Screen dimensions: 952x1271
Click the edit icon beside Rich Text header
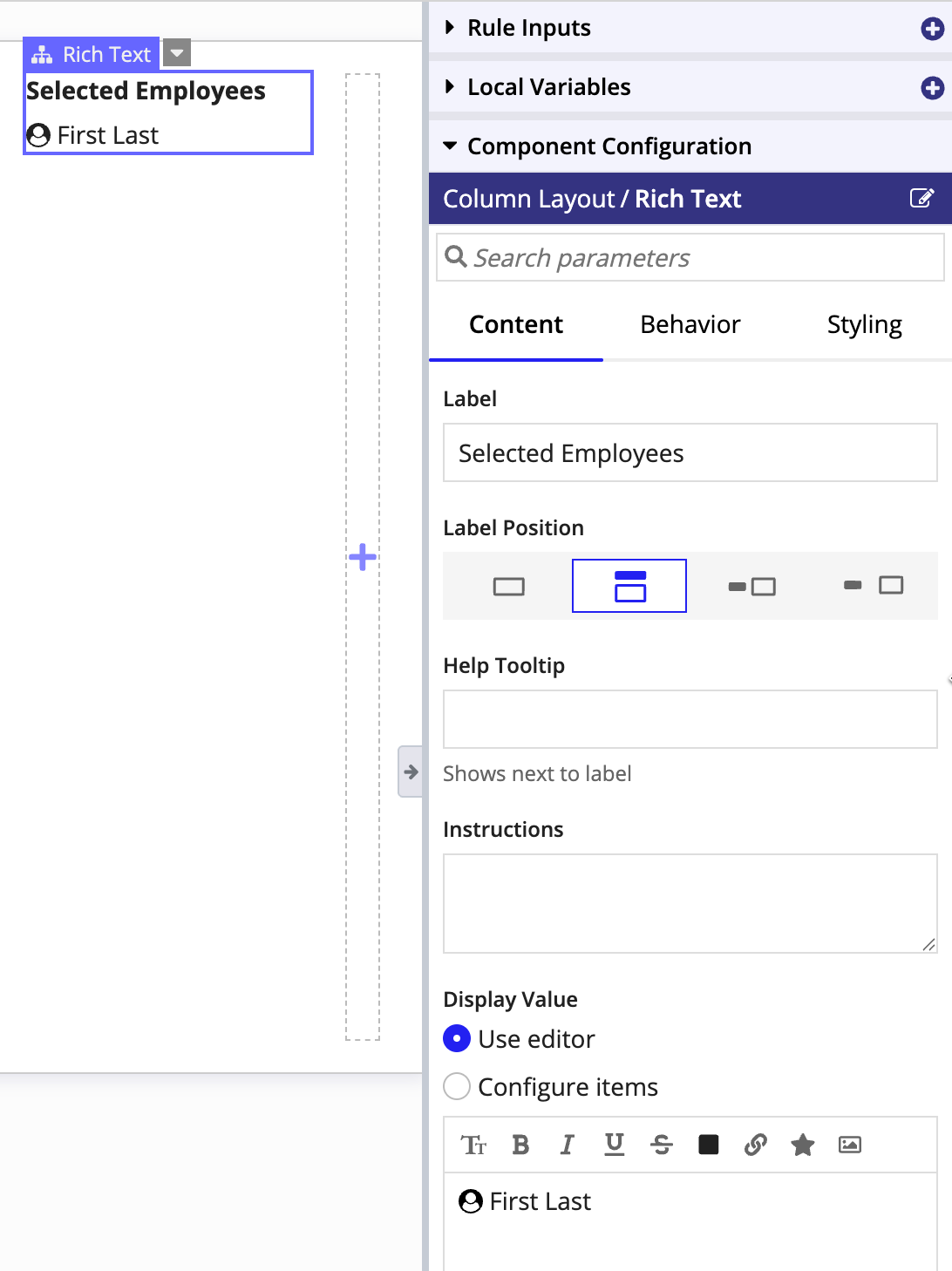click(921, 198)
